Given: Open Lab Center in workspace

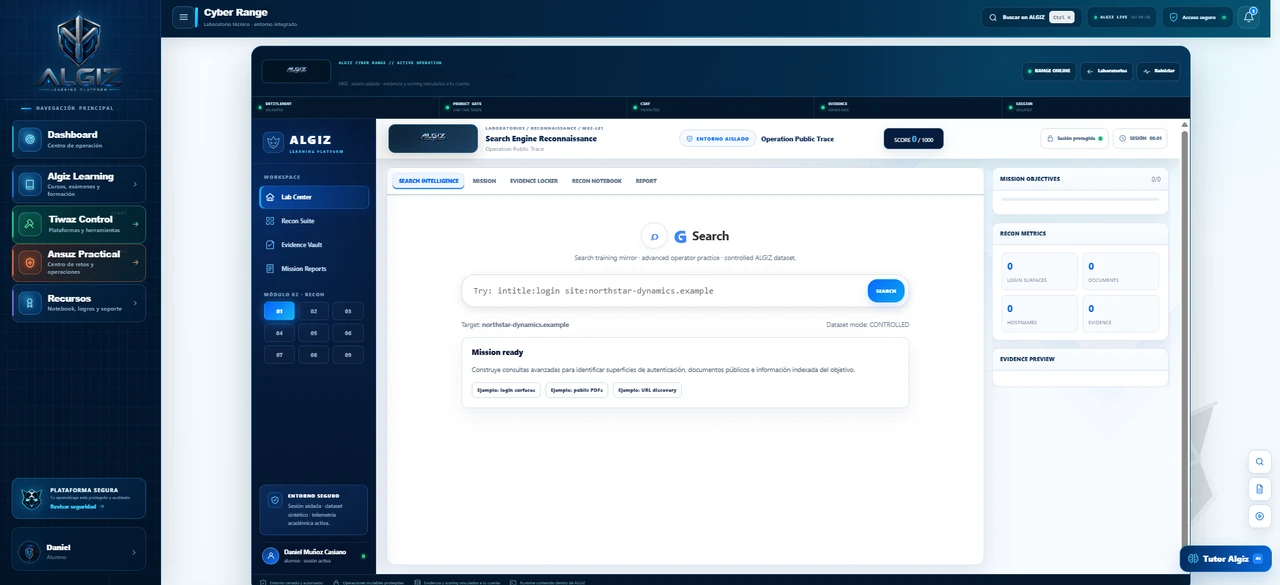Looking at the screenshot, I should click(x=314, y=197).
